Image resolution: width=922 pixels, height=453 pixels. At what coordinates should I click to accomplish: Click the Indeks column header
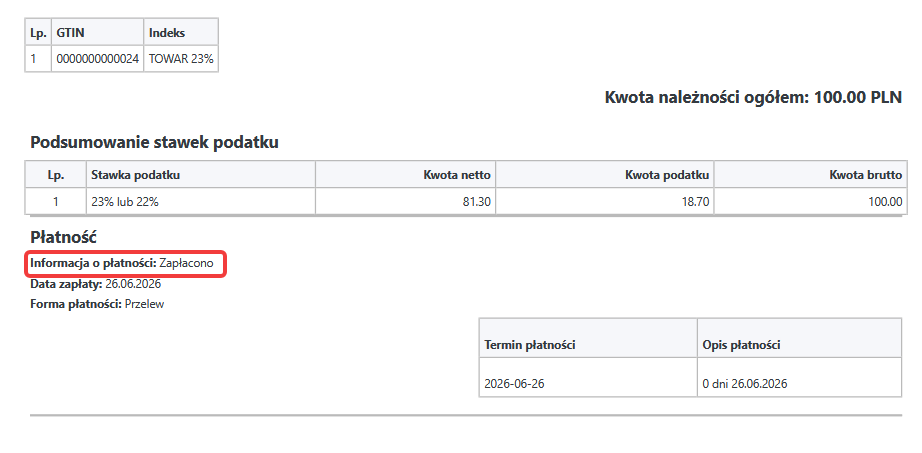181,33
